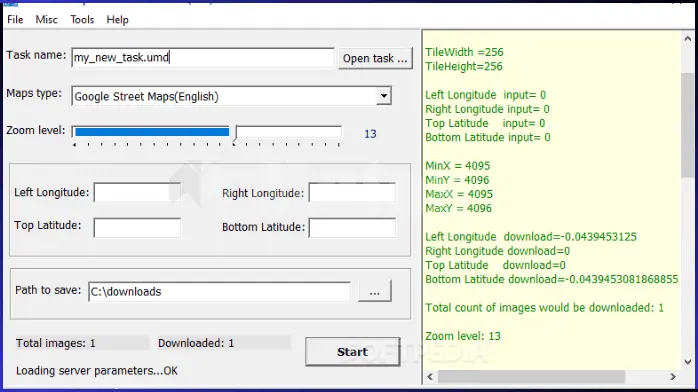Image resolution: width=698 pixels, height=392 pixels.
Task: Click the Left Longitude input field
Action: tap(137, 193)
